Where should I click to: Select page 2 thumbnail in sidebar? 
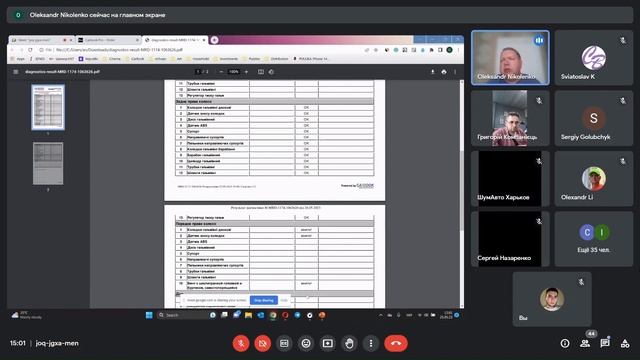pos(48,163)
